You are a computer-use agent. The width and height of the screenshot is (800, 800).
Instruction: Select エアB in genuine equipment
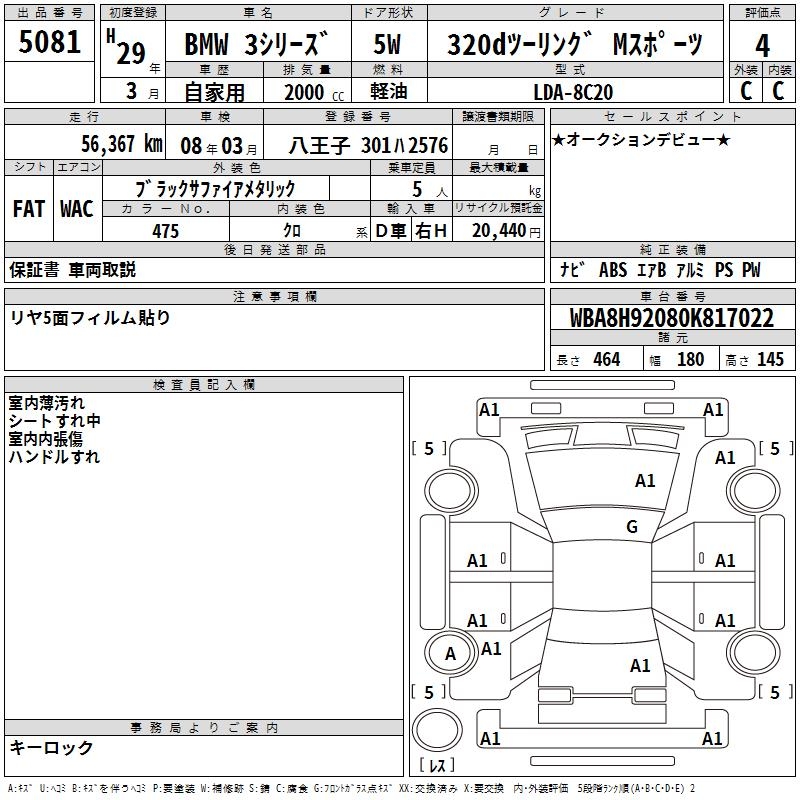(652, 270)
